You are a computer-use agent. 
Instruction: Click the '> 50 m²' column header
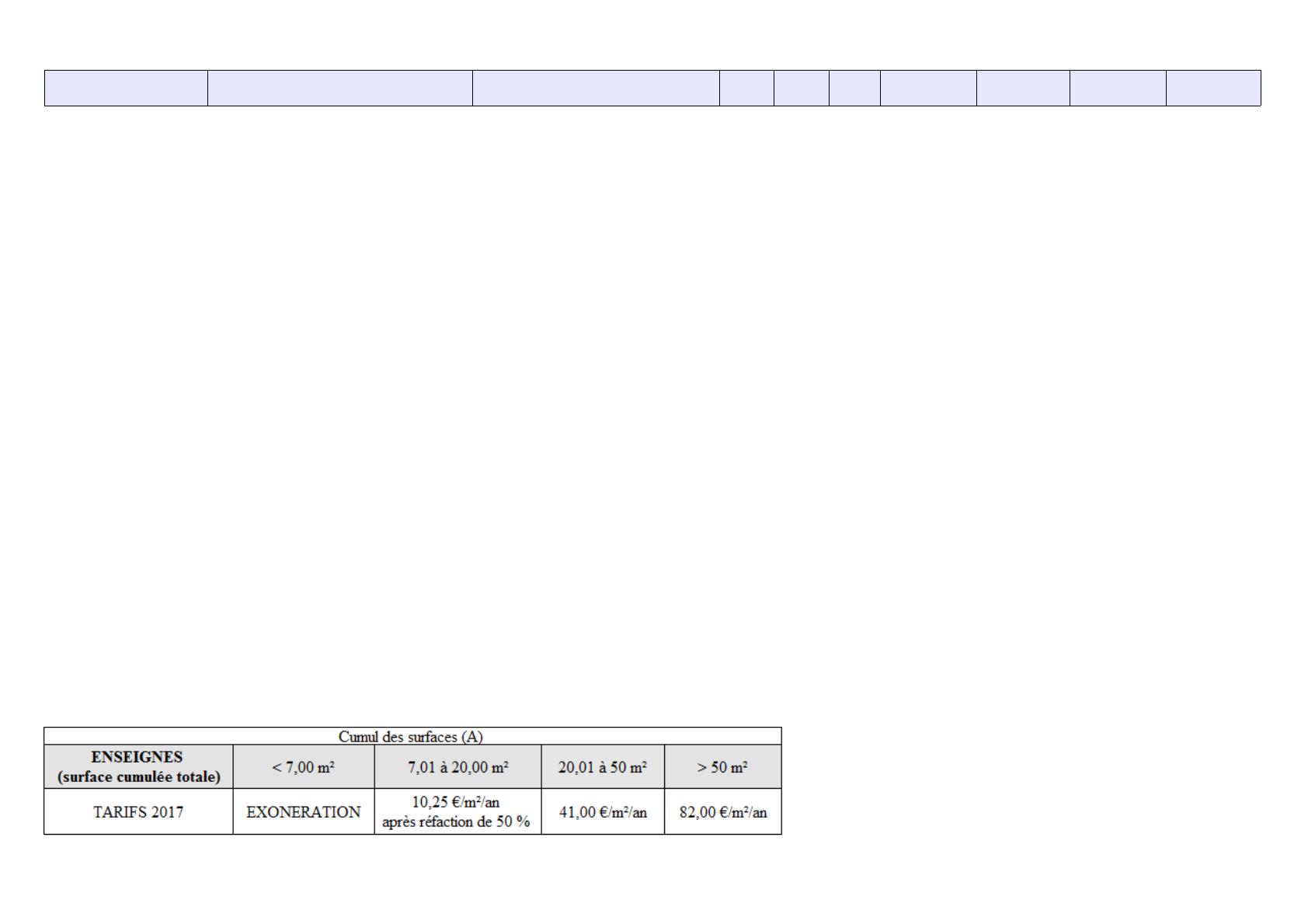pyautogui.click(x=723, y=767)
